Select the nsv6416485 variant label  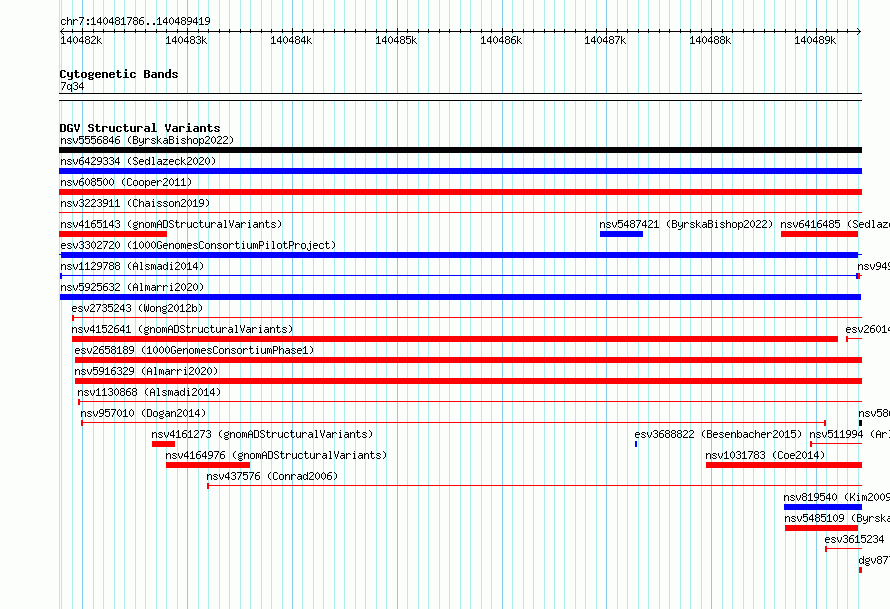pyautogui.click(x=835, y=224)
